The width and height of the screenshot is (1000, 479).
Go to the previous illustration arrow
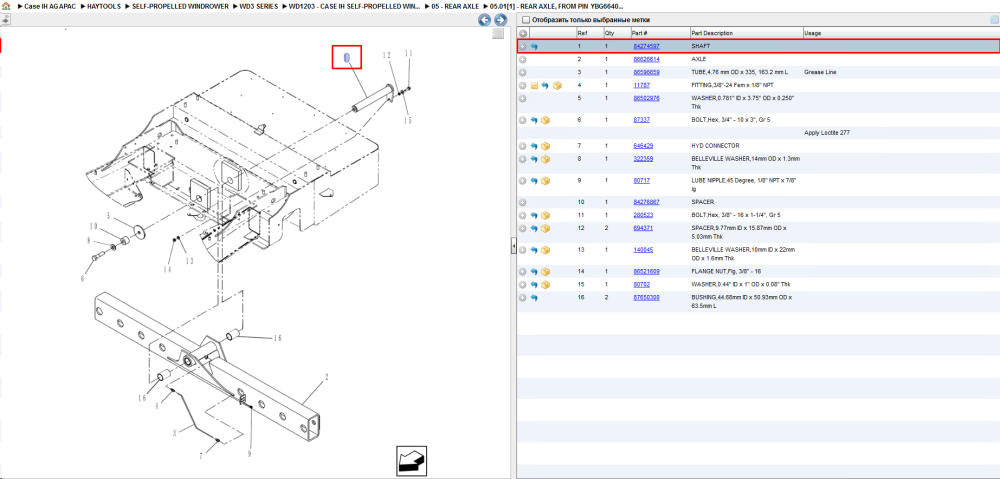485,20
